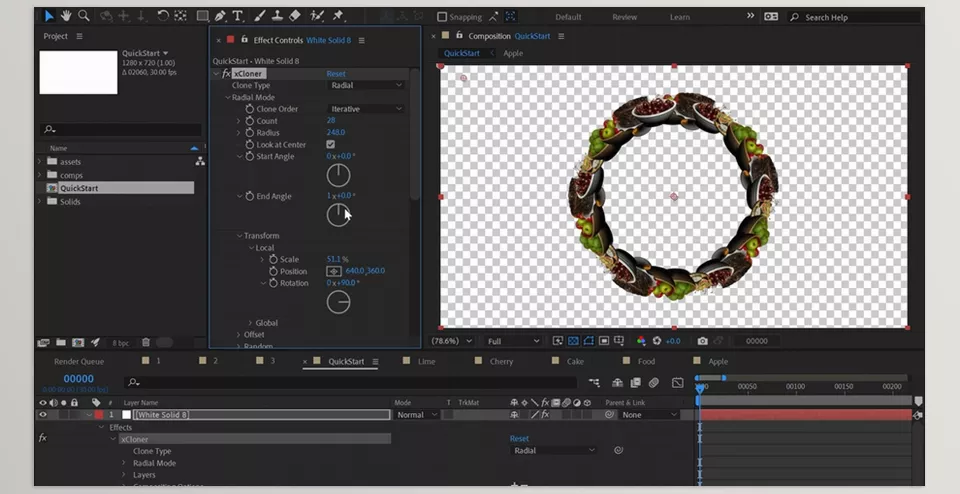Expand the comps folder
The height and width of the screenshot is (494, 960).
click(x=40, y=175)
